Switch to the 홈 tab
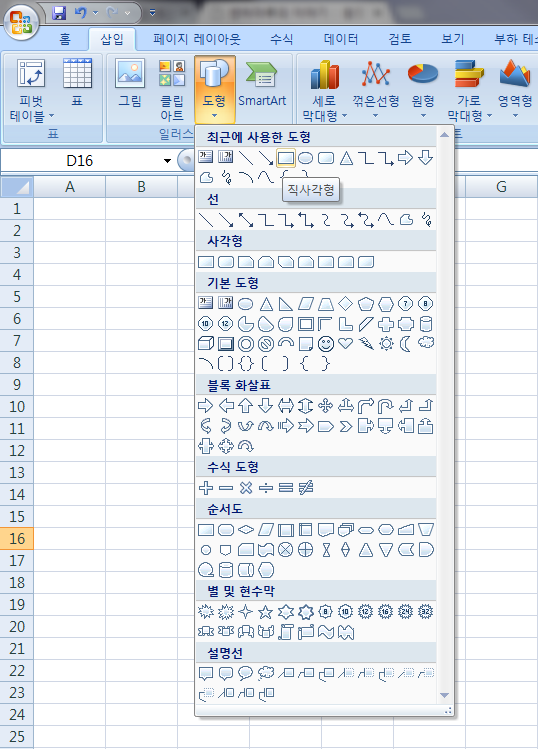This screenshot has height=749, width=538. point(65,39)
